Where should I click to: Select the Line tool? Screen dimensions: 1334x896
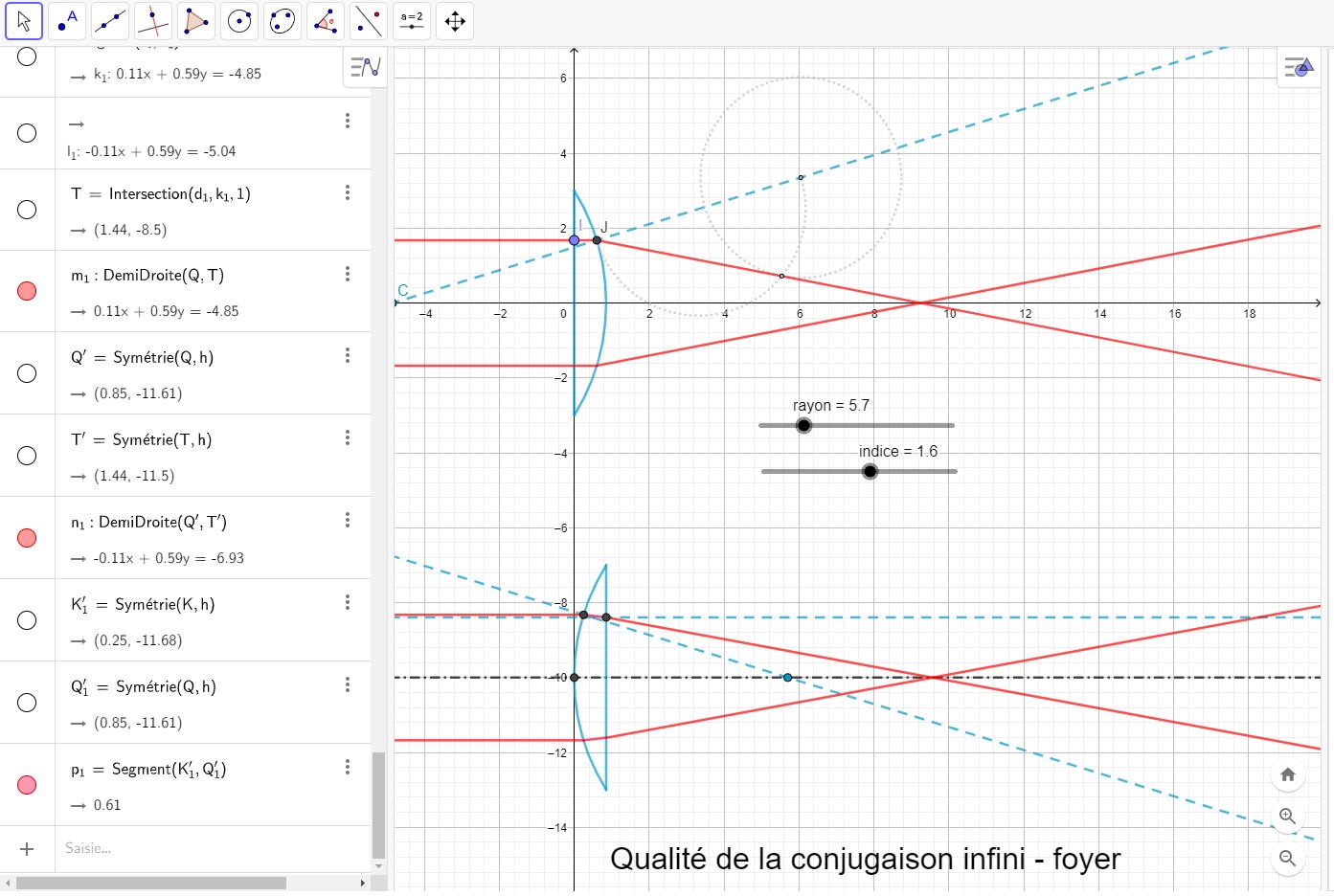pyautogui.click(x=110, y=21)
